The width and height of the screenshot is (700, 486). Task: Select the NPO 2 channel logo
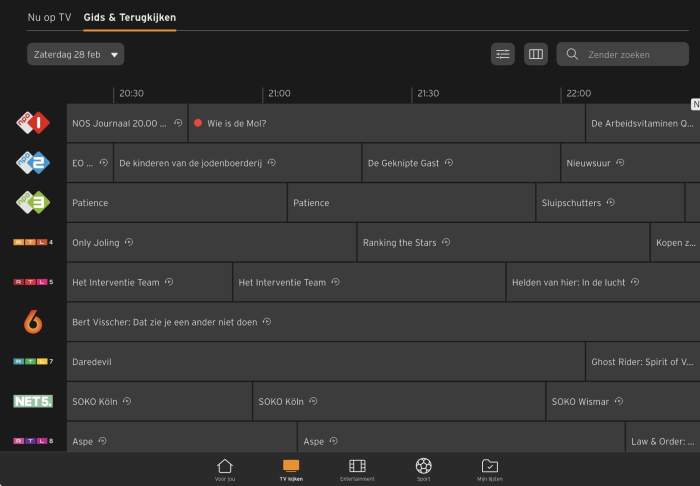point(33,162)
